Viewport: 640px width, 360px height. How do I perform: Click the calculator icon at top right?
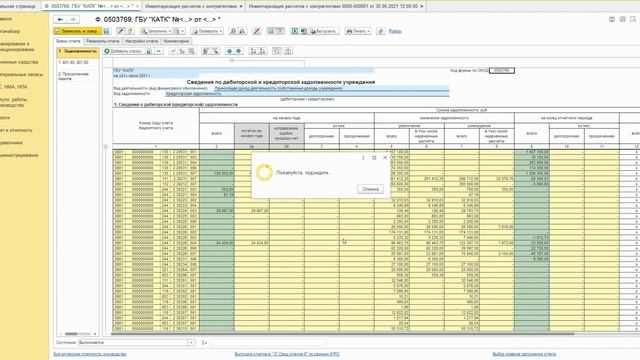click(612, 19)
